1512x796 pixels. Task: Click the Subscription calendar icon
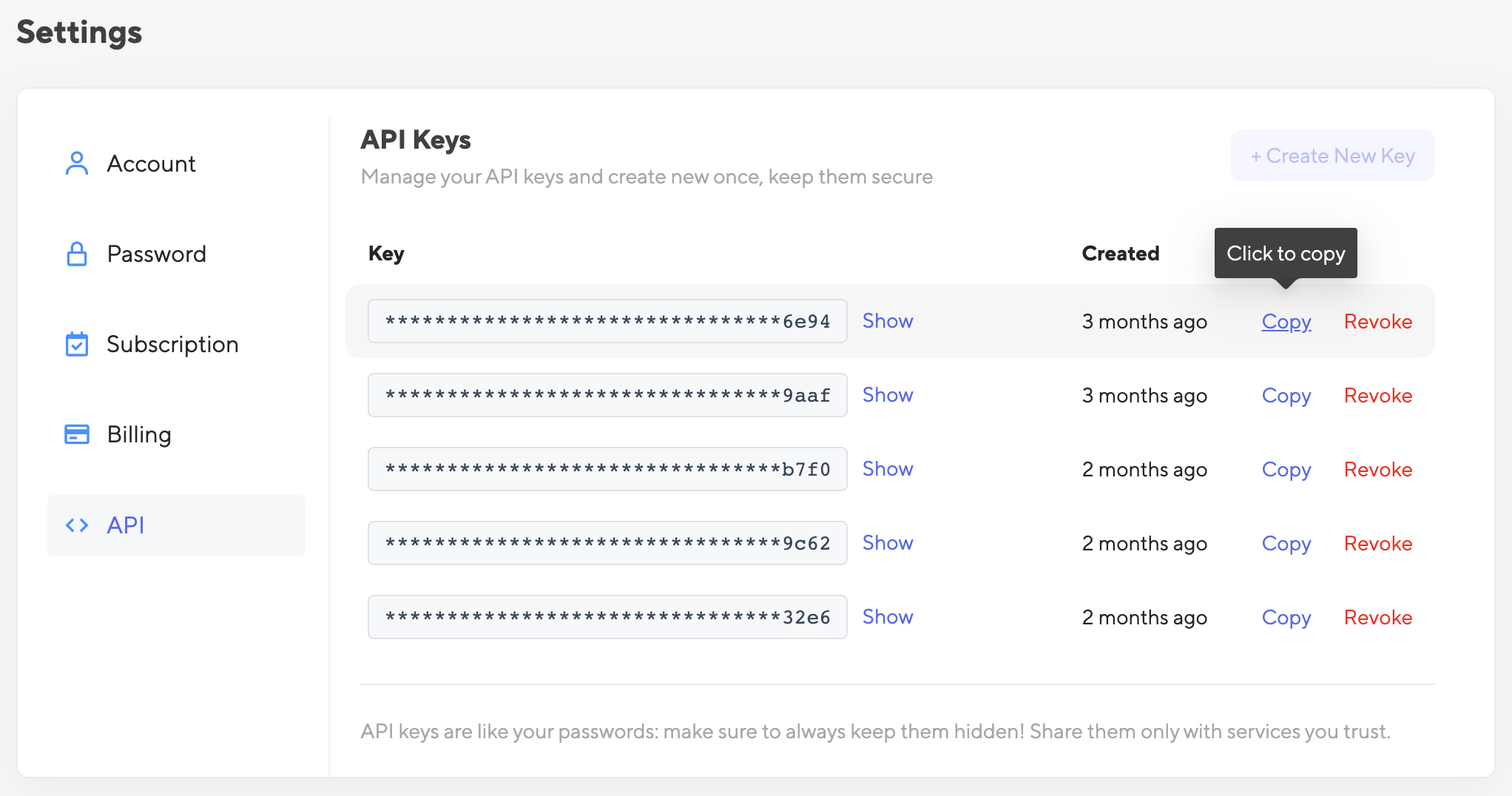point(77,344)
